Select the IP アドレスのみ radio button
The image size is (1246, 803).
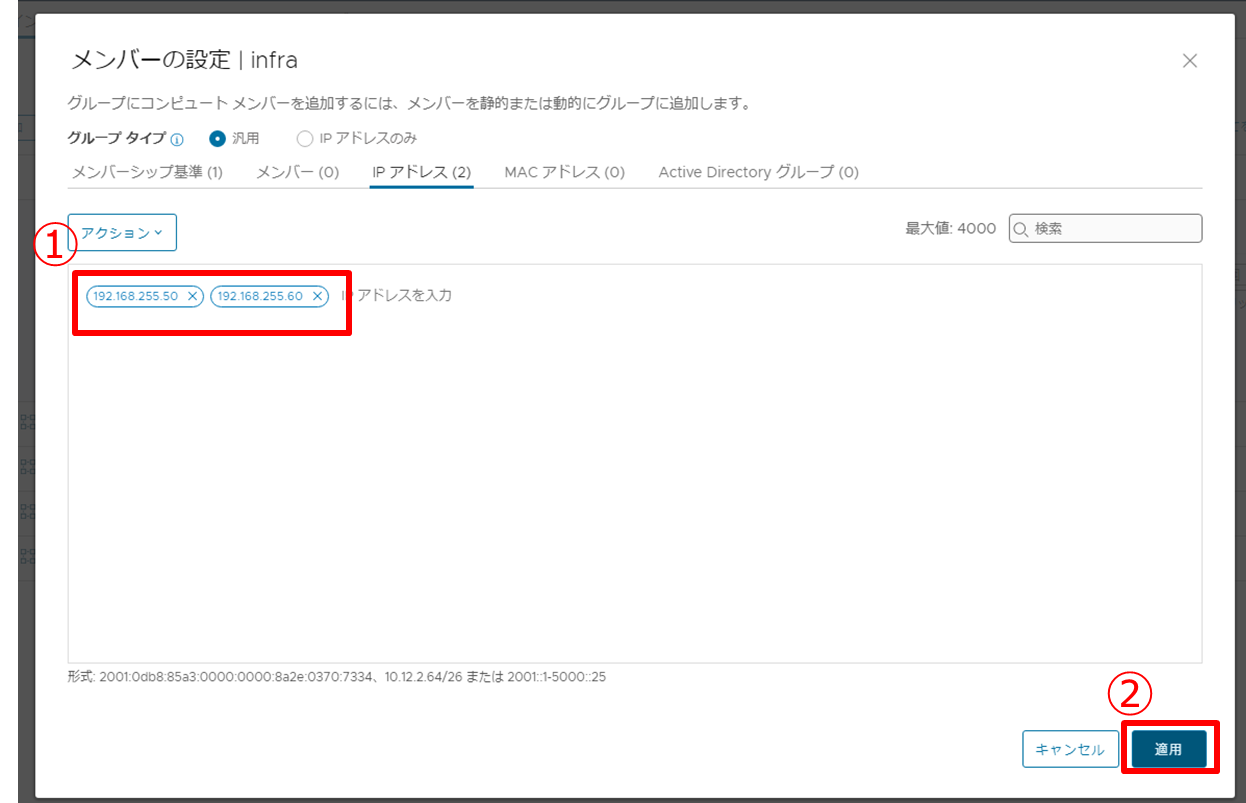(x=305, y=138)
